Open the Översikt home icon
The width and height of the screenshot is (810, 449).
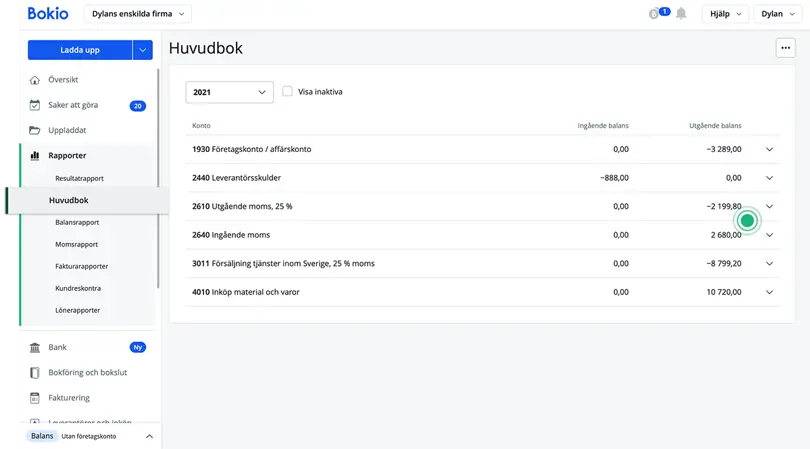point(35,80)
